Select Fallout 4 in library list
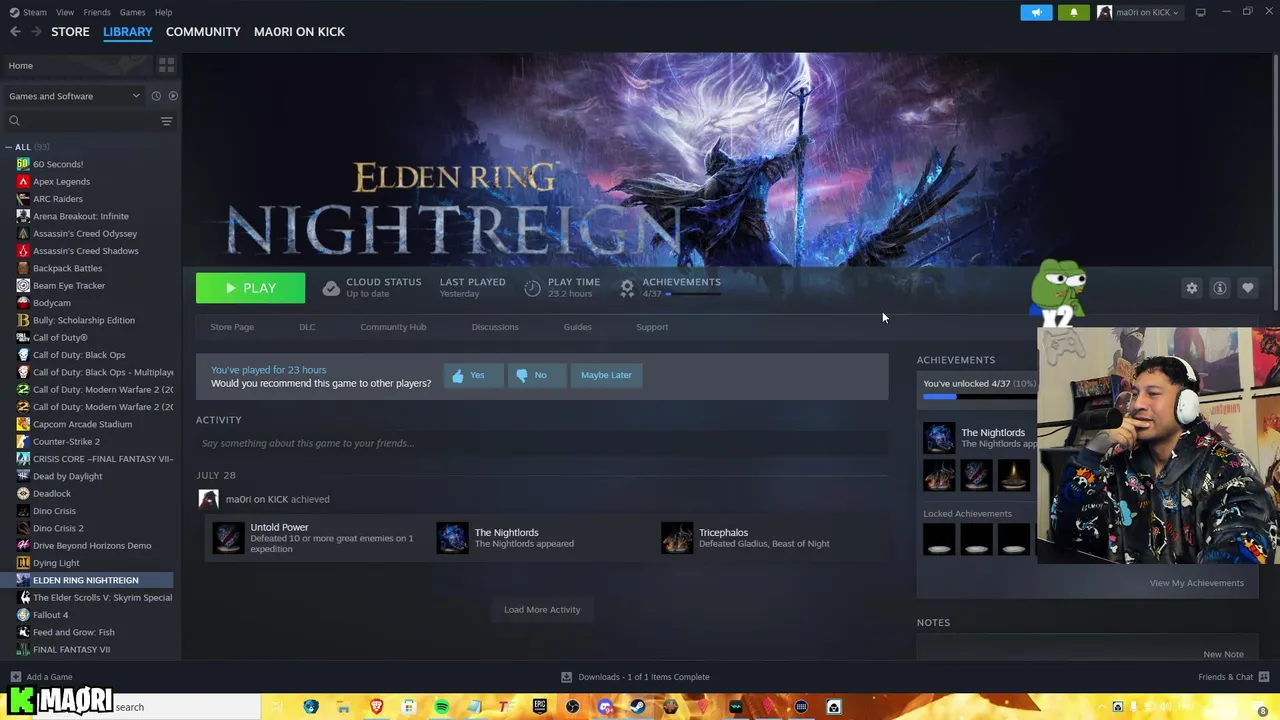Viewport: 1280px width, 720px height. click(x=87, y=615)
